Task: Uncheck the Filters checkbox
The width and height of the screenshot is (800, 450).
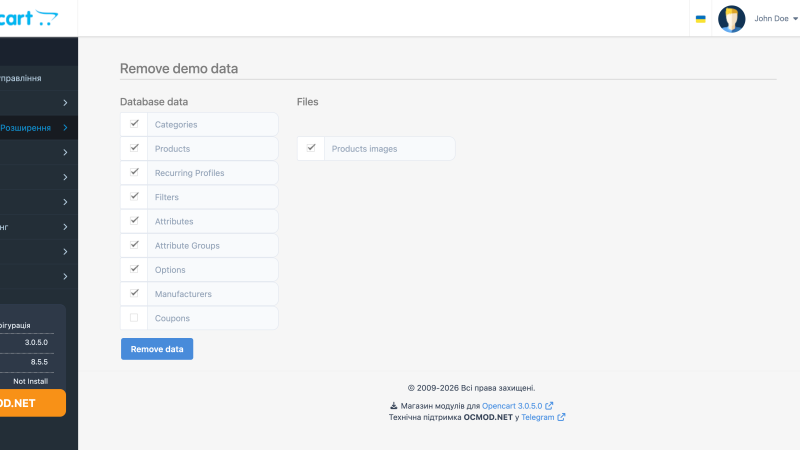Action: tap(134, 196)
